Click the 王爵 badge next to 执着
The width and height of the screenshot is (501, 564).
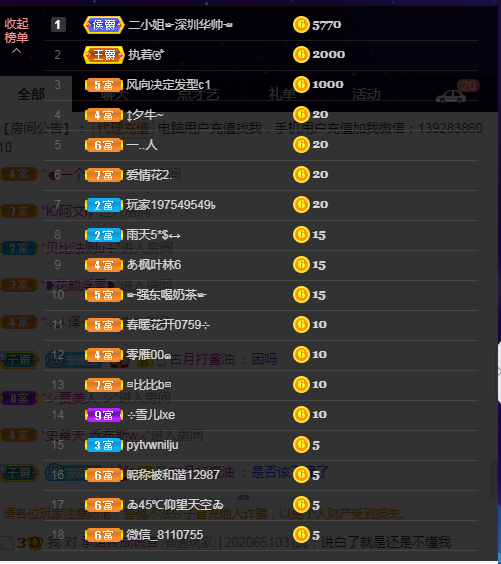pos(104,55)
